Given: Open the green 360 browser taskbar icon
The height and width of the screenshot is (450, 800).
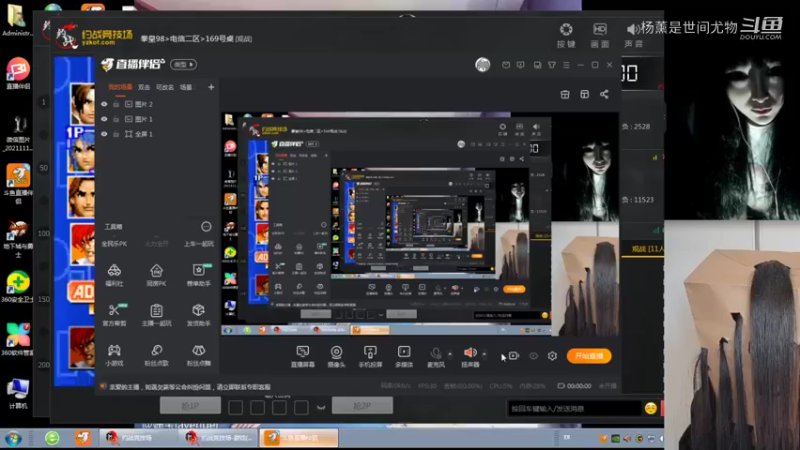Looking at the screenshot, I should pos(52,438).
